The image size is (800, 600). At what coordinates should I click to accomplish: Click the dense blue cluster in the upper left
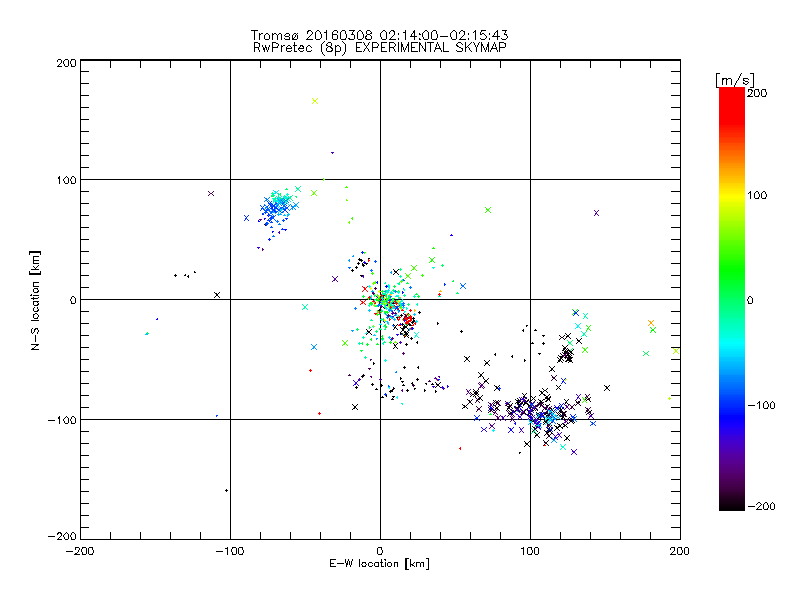278,207
